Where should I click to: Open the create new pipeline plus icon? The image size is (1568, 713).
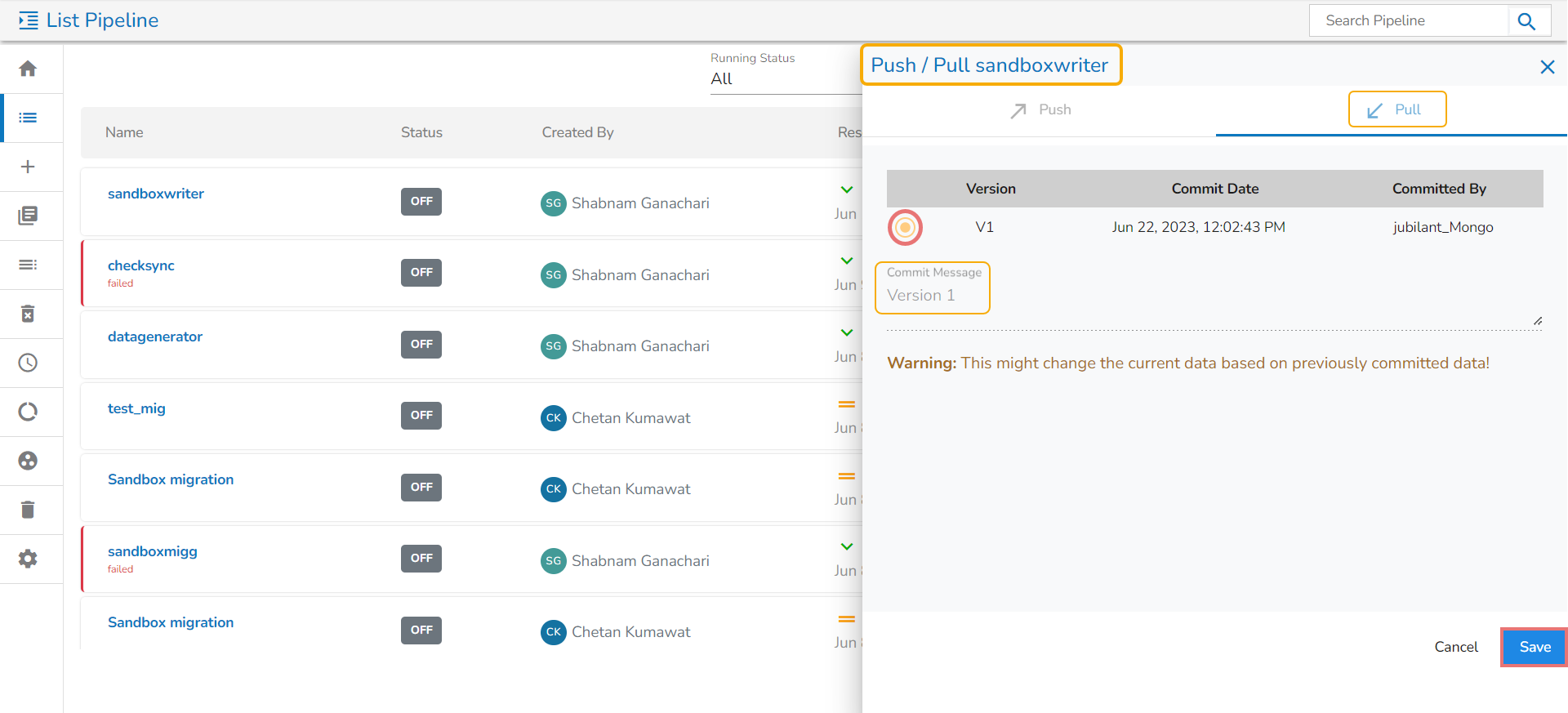[x=28, y=167]
